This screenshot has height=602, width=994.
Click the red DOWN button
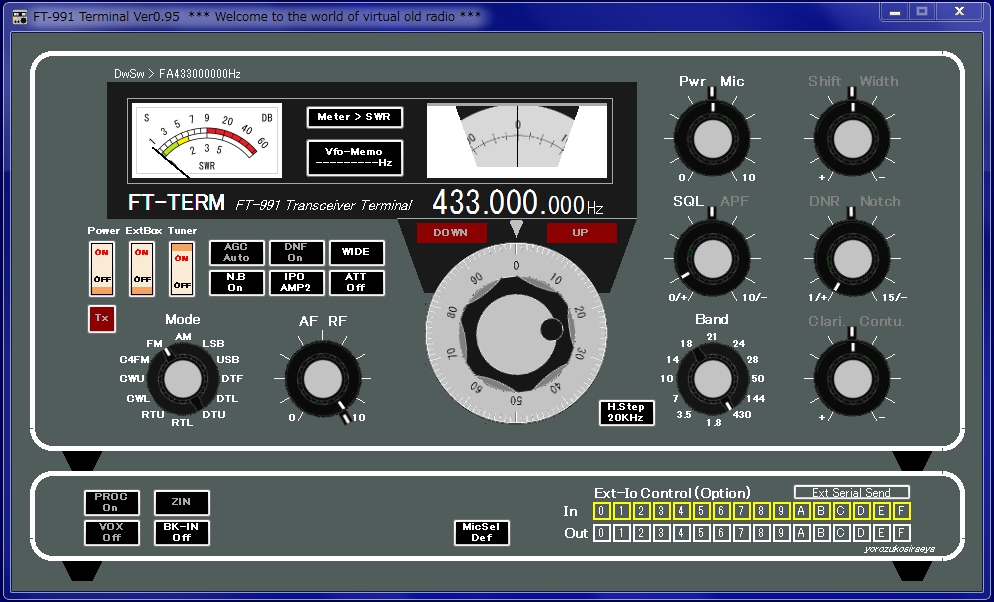coord(451,233)
